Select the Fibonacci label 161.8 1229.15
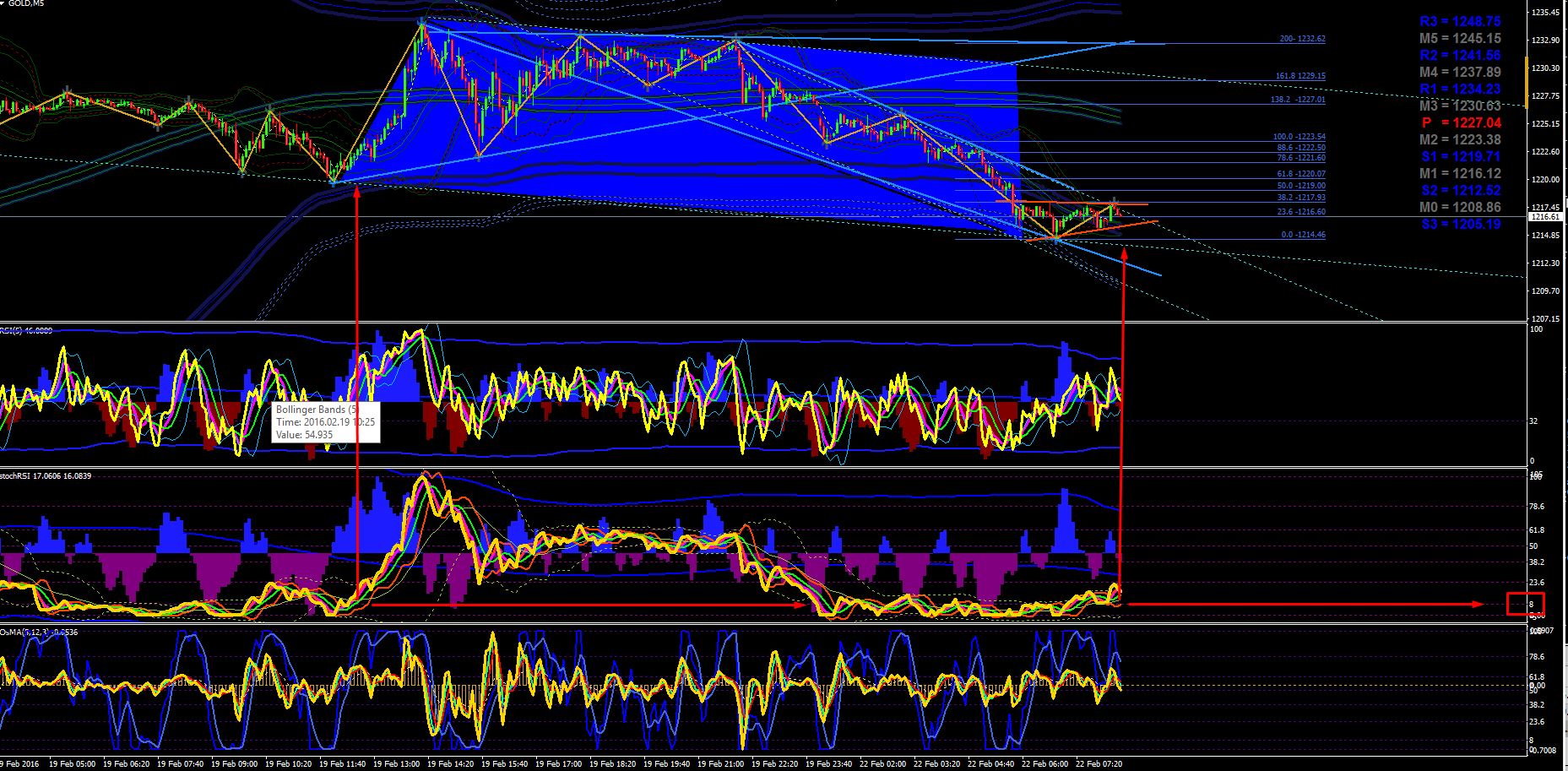This screenshot has width=1568, height=771. (1300, 76)
